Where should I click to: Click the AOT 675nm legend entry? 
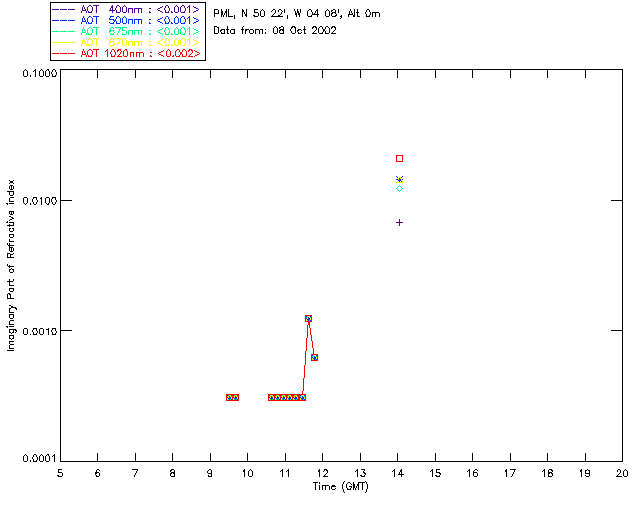point(127,31)
